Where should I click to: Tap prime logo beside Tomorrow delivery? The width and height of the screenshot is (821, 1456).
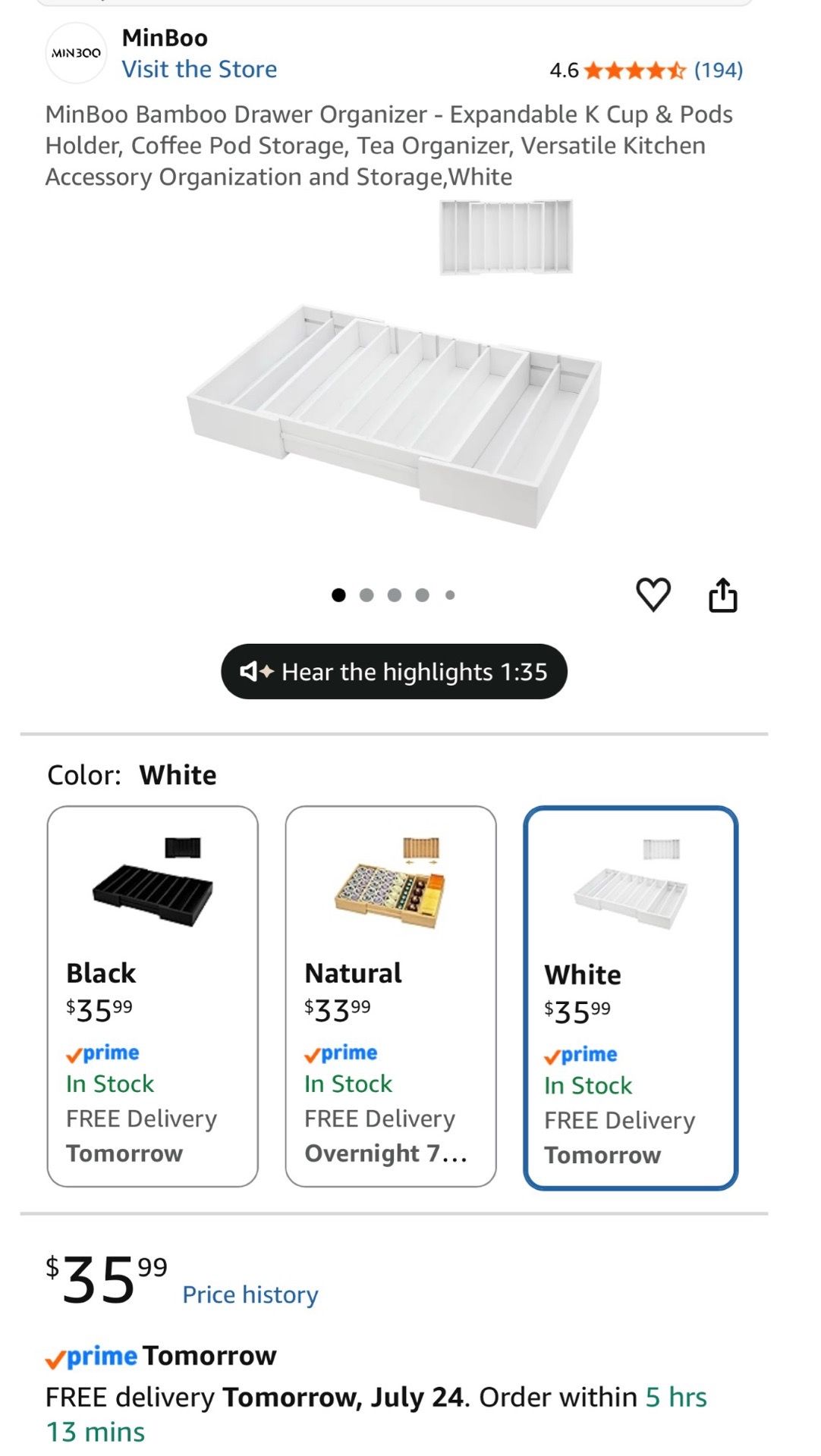pyautogui.click(x=91, y=1356)
